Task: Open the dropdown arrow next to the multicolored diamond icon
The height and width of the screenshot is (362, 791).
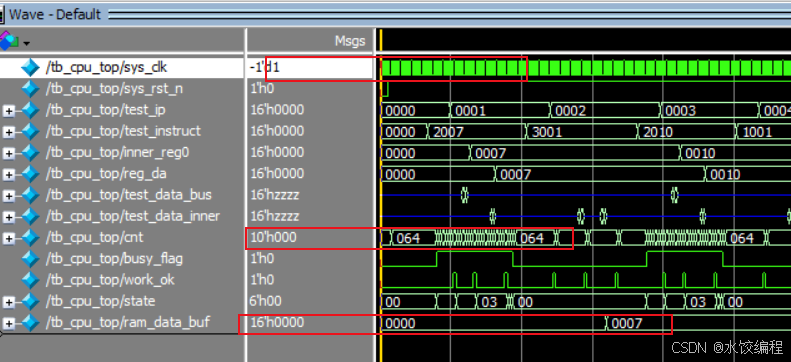Action: (x=26, y=43)
